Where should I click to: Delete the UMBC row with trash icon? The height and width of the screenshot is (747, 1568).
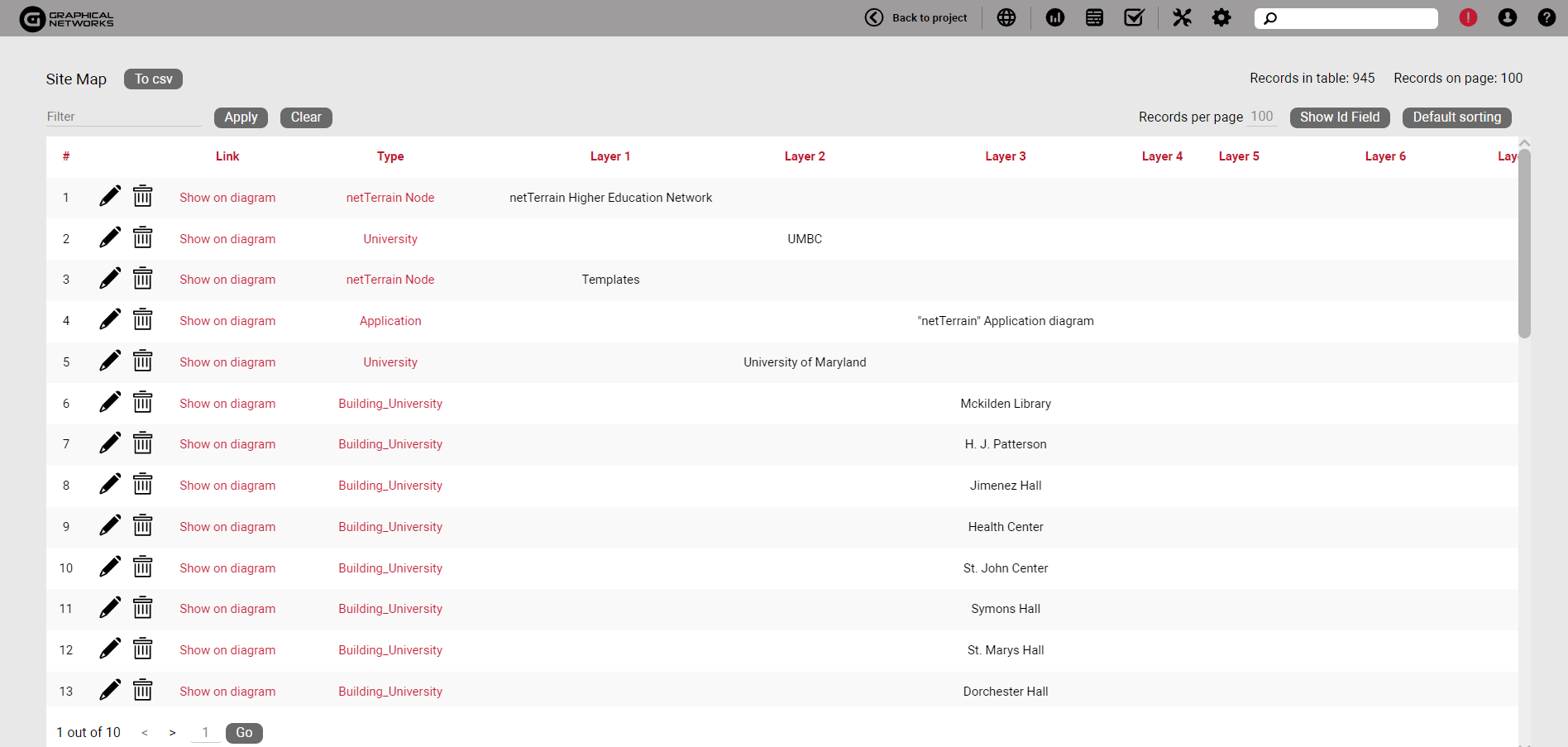tap(143, 238)
